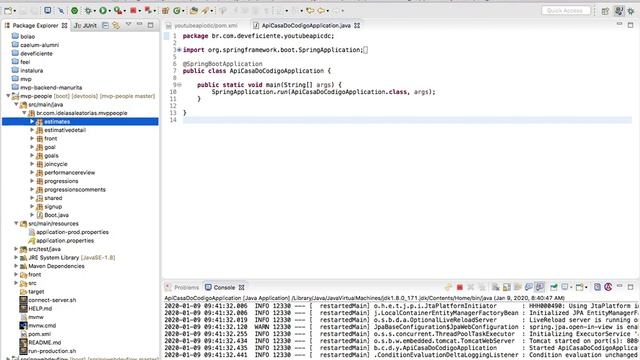Click the Remove All Terminated Launches icon
Screen dimensions: 640x360
[482, 287]
